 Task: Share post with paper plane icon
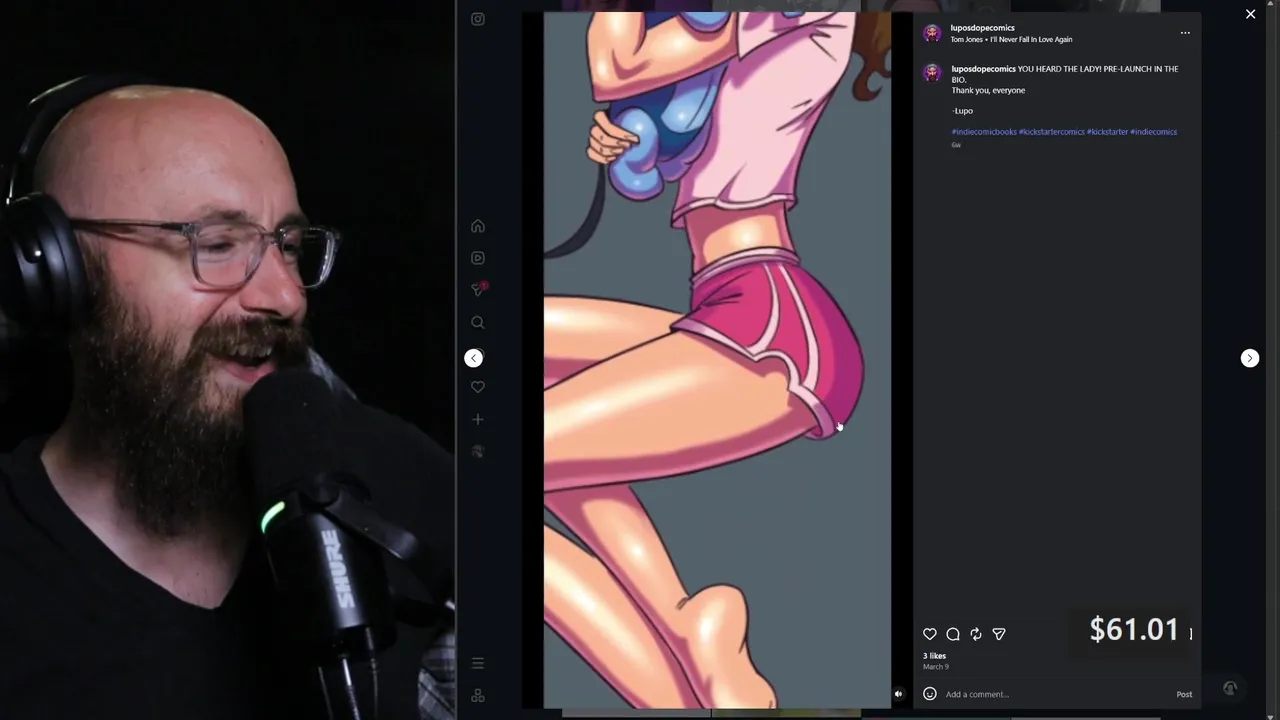tap(999, 634)
